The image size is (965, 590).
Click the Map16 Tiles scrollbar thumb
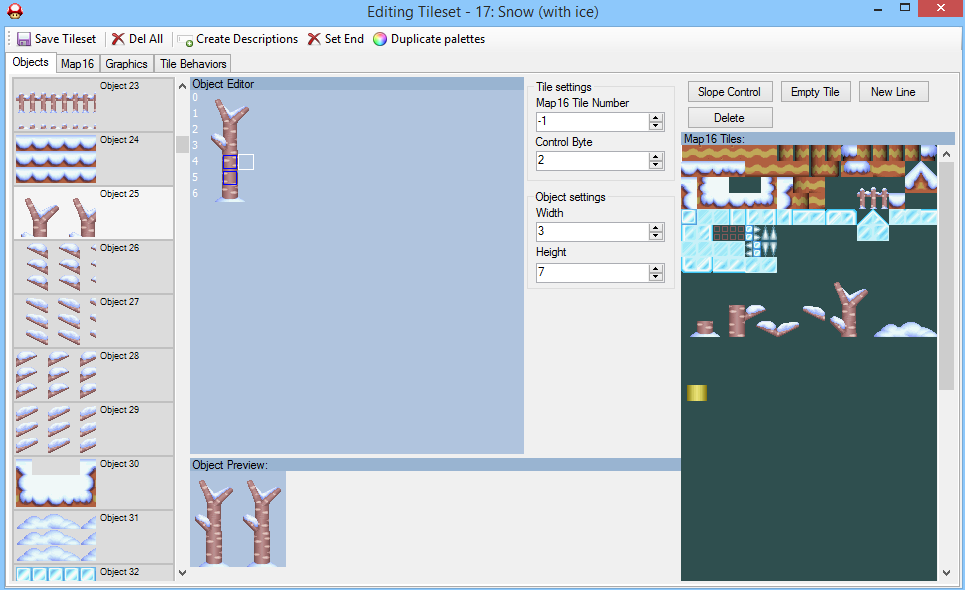[x=947, y=277]
